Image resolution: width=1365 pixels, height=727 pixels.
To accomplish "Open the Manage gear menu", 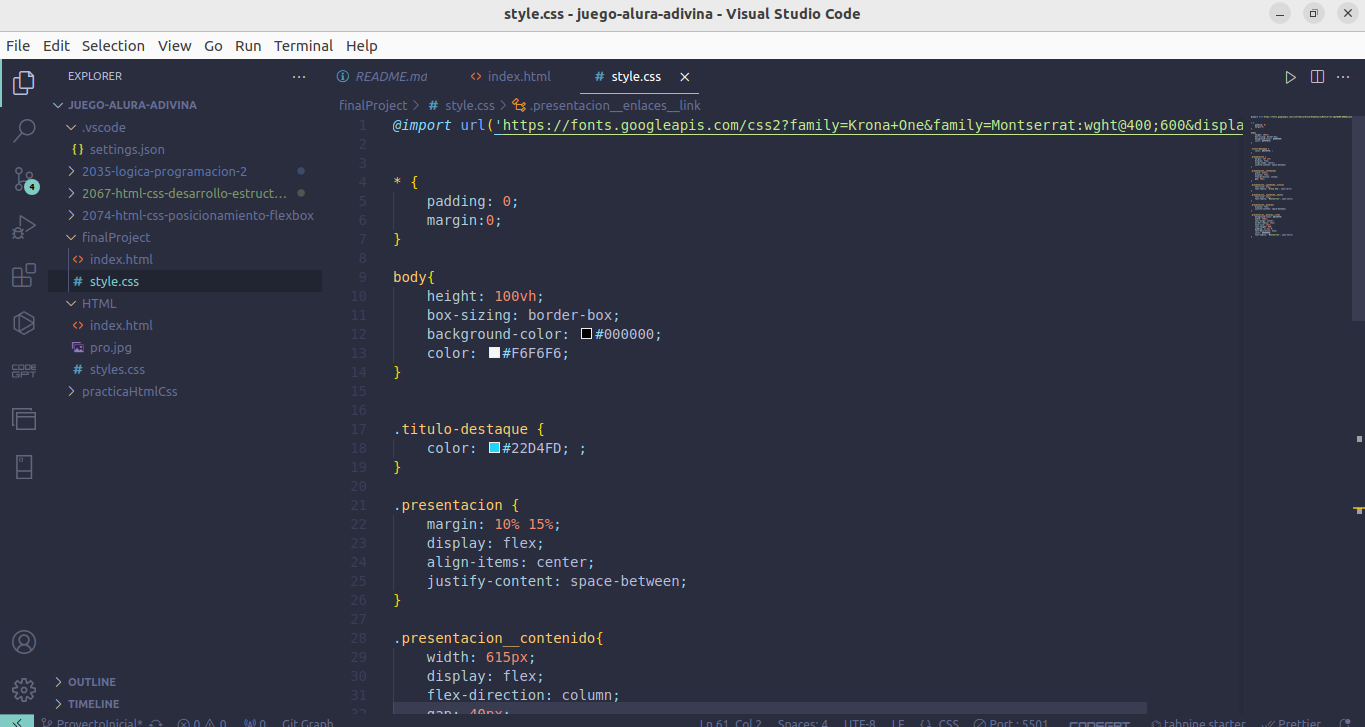I will pyautogui.click(x=24, y=690).
